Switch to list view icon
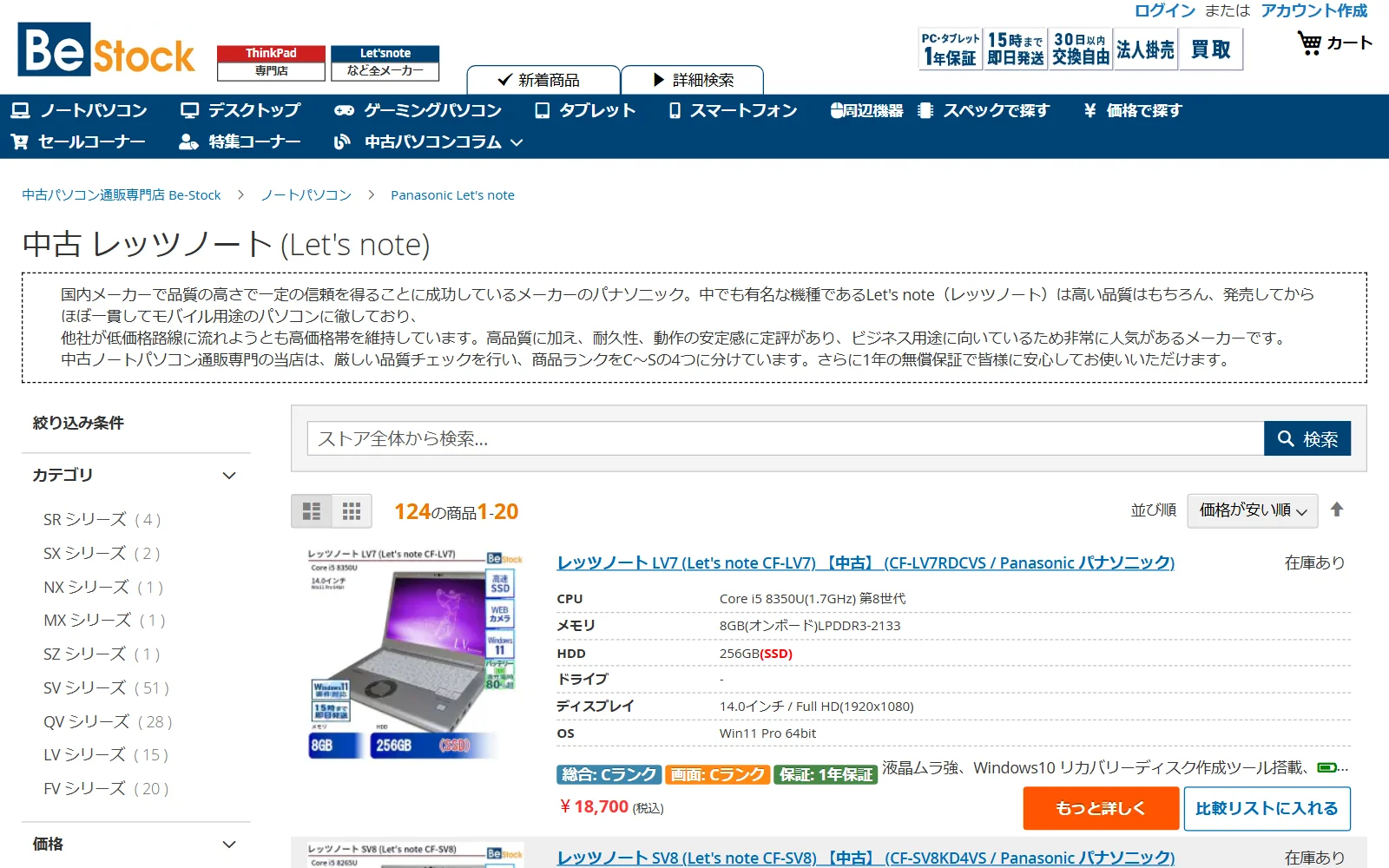 tap(312, 511)
